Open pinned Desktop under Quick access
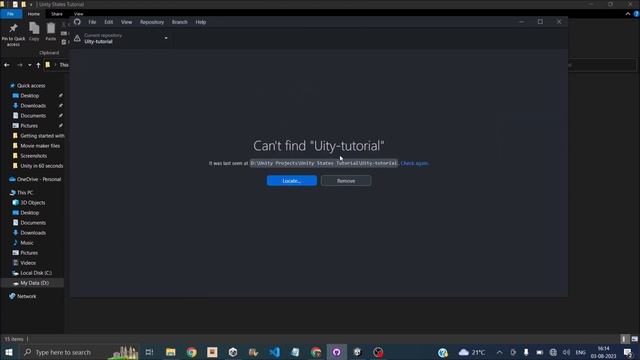The height and width of the screenshot is (360, 640). point(30,96)
